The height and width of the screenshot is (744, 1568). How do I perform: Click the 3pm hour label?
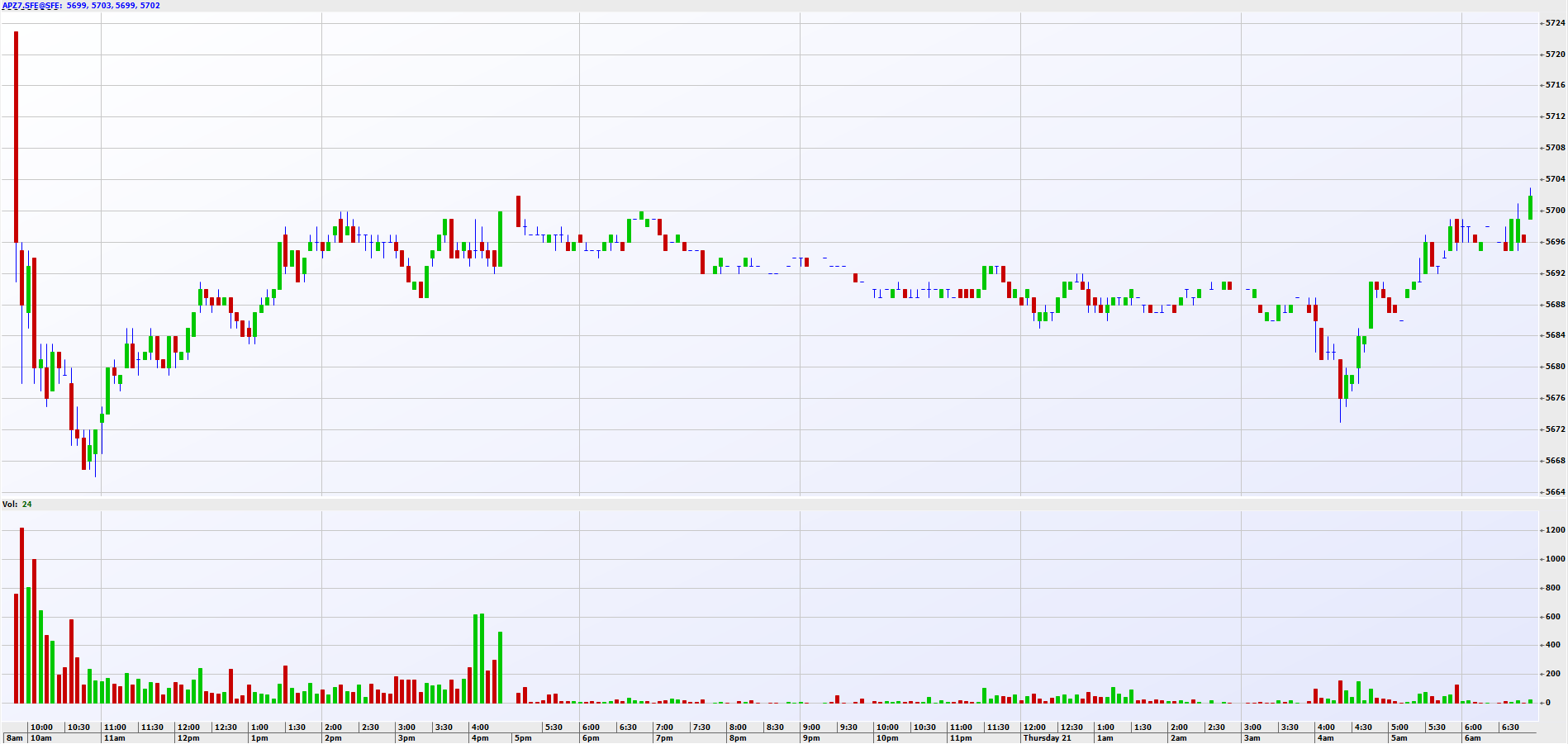(x=406, y=738)
